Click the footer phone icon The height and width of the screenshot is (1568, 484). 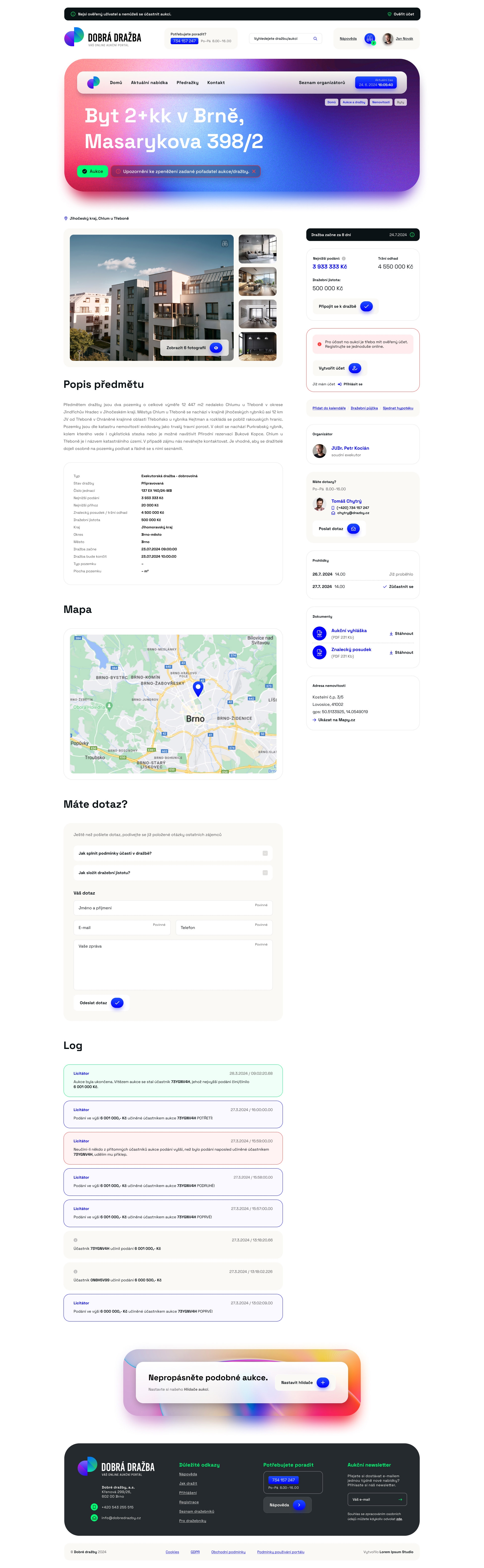tap(94, 1507)
